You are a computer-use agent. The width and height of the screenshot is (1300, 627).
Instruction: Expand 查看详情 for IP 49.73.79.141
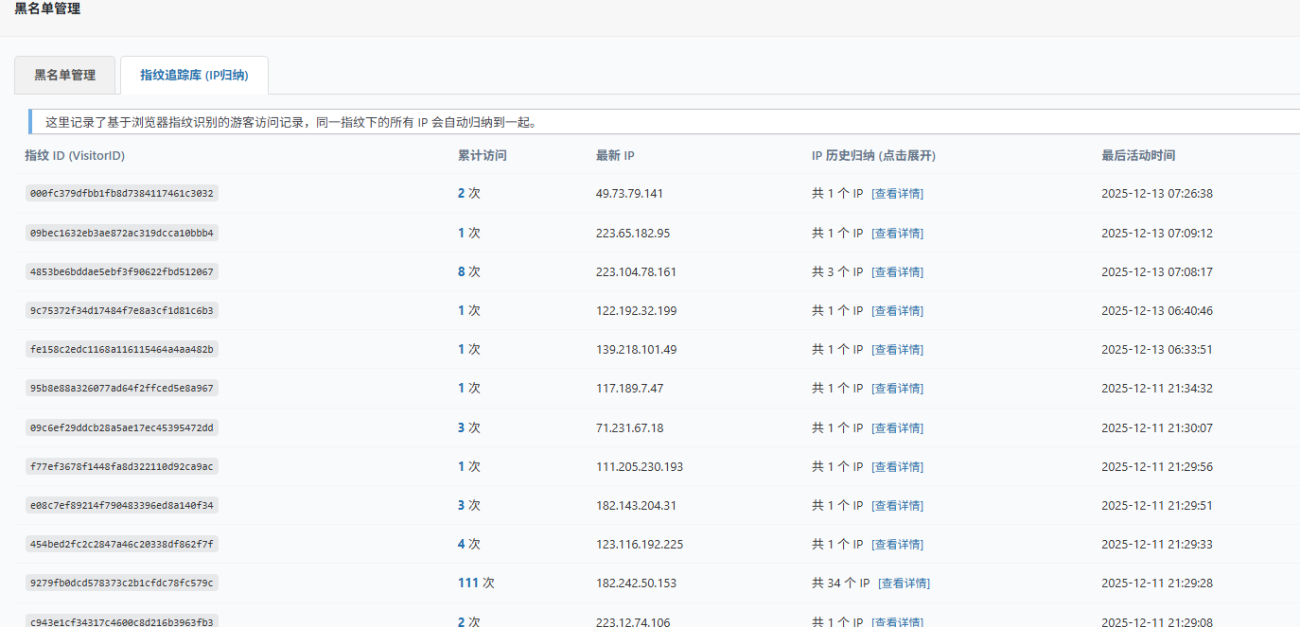897,194
